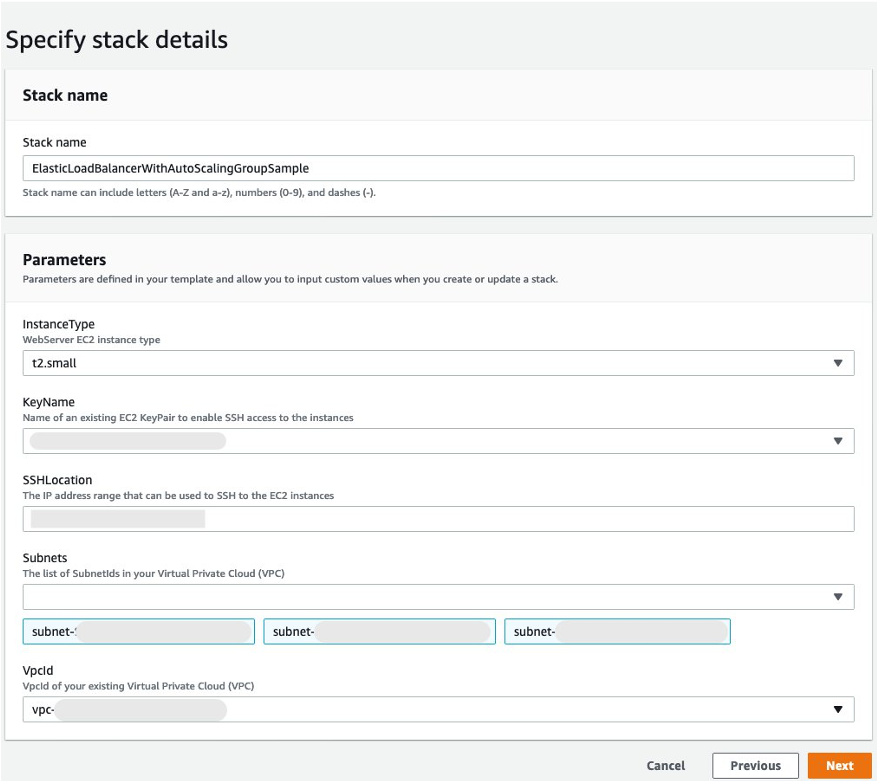Screen dimensions: 877x781
Task: Click the Specify stack details title
Action: (x=116, y=39)
